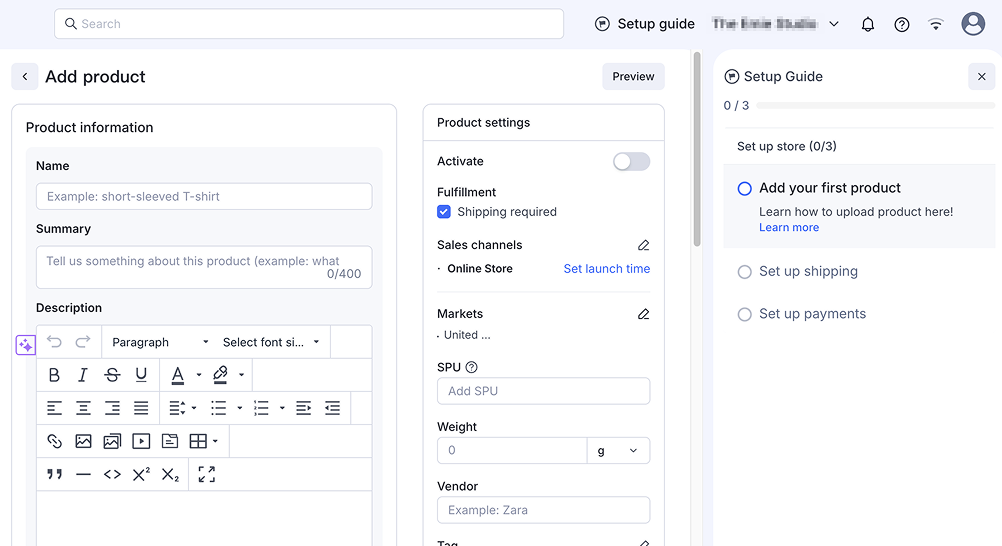This screenshot has height=546, width=1002.
Task: Edit Sales channels with pencil icon
Action: pos(643,245)
